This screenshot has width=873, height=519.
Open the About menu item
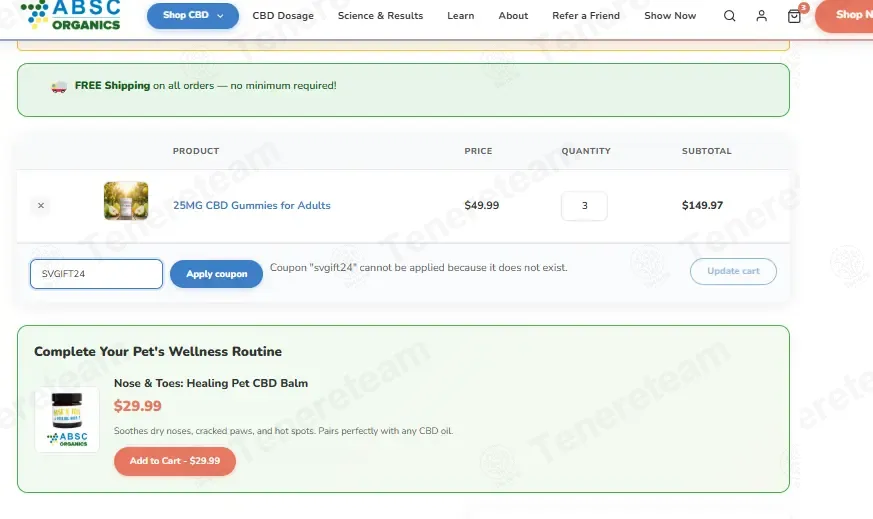point(513,16)
